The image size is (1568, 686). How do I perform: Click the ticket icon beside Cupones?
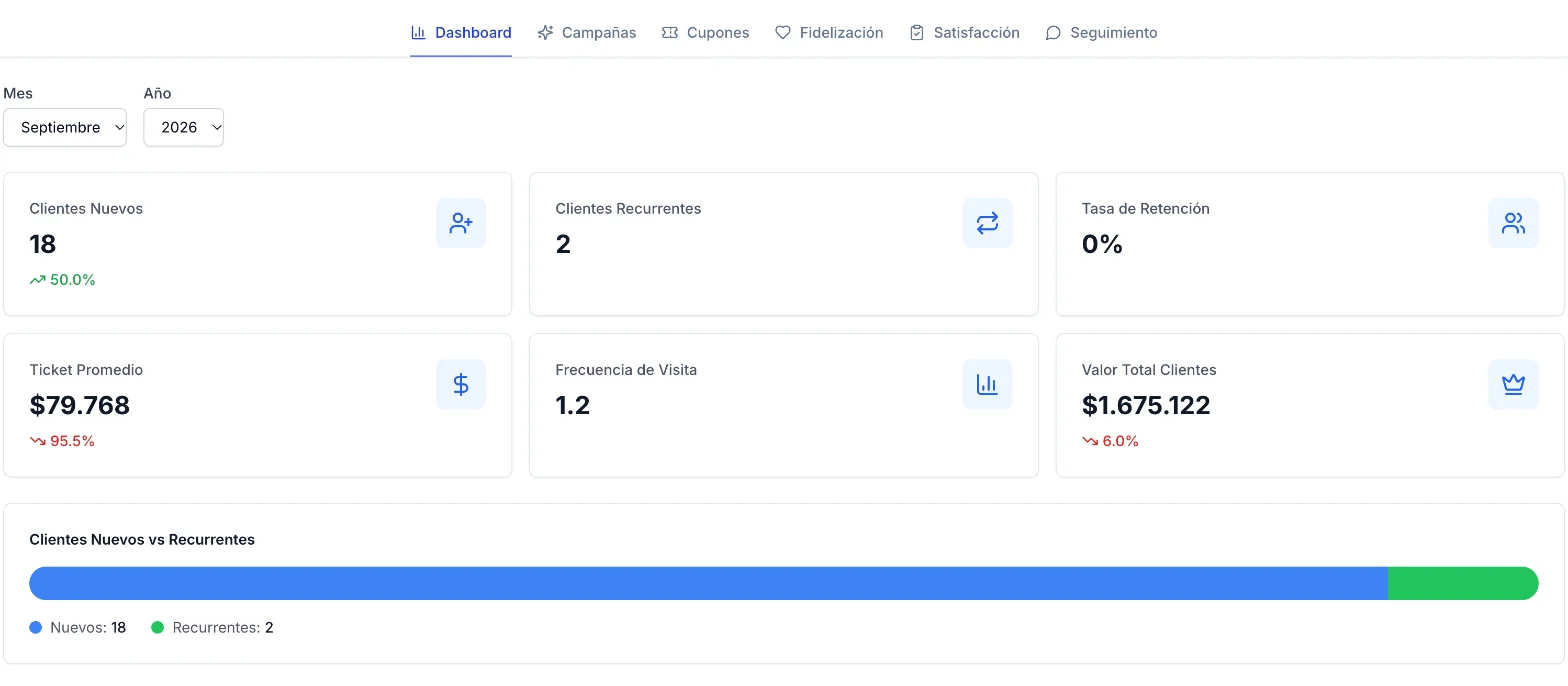point(670,32)
